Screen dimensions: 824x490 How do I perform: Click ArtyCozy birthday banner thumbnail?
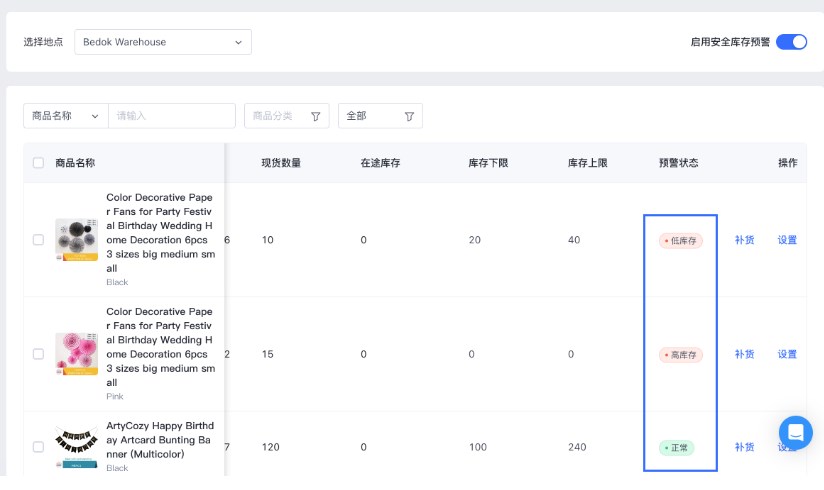pyautogui.click(x=77, y=445)
